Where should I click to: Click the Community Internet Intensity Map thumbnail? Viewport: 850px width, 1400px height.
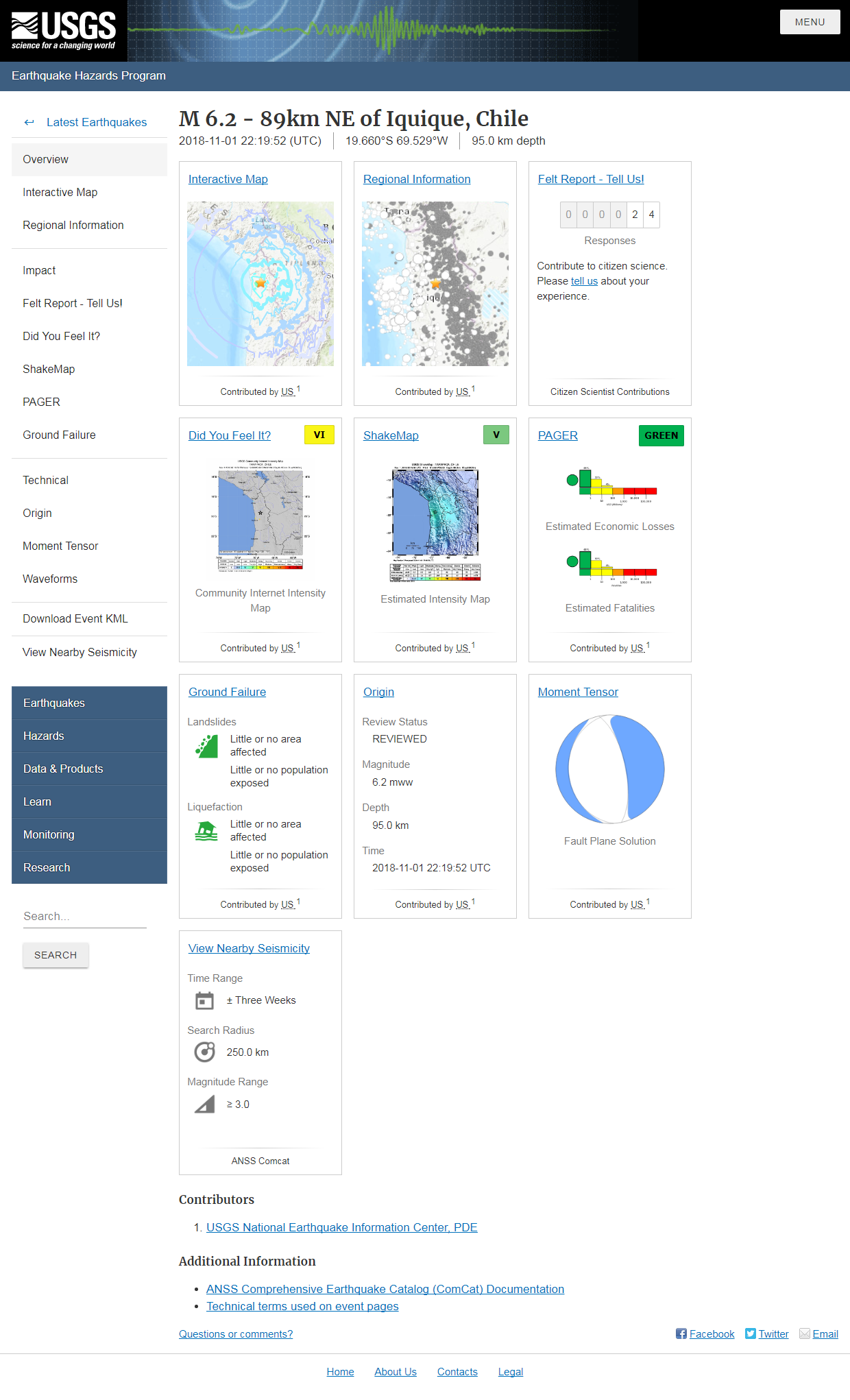pos(260,515)
